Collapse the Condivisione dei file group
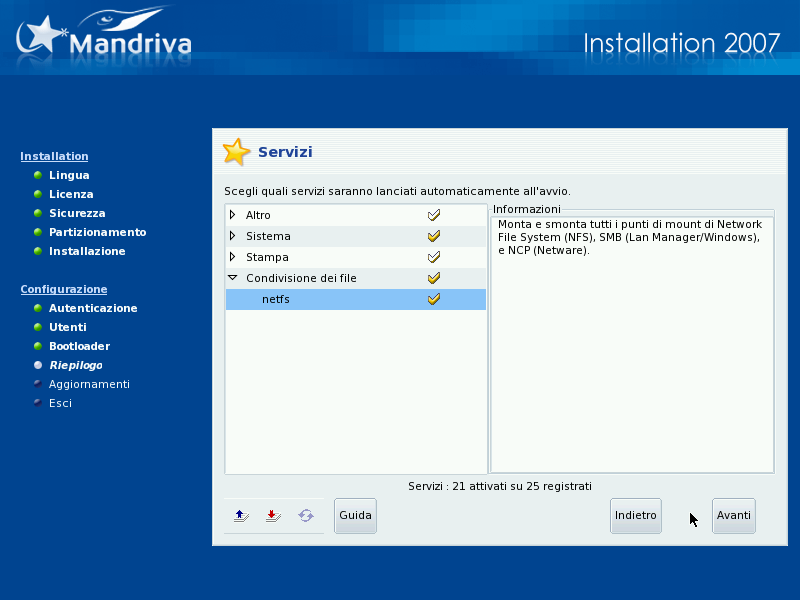The height and width of the screenshot is (600, 800). pyautogui.click(x=233, y=278)
